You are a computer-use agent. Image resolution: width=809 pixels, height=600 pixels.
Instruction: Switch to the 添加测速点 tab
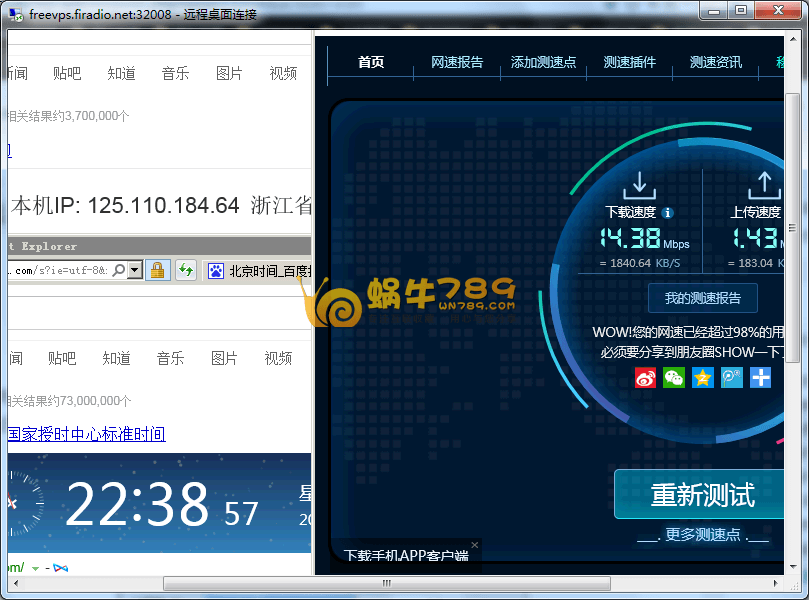[x=543, y=62]
